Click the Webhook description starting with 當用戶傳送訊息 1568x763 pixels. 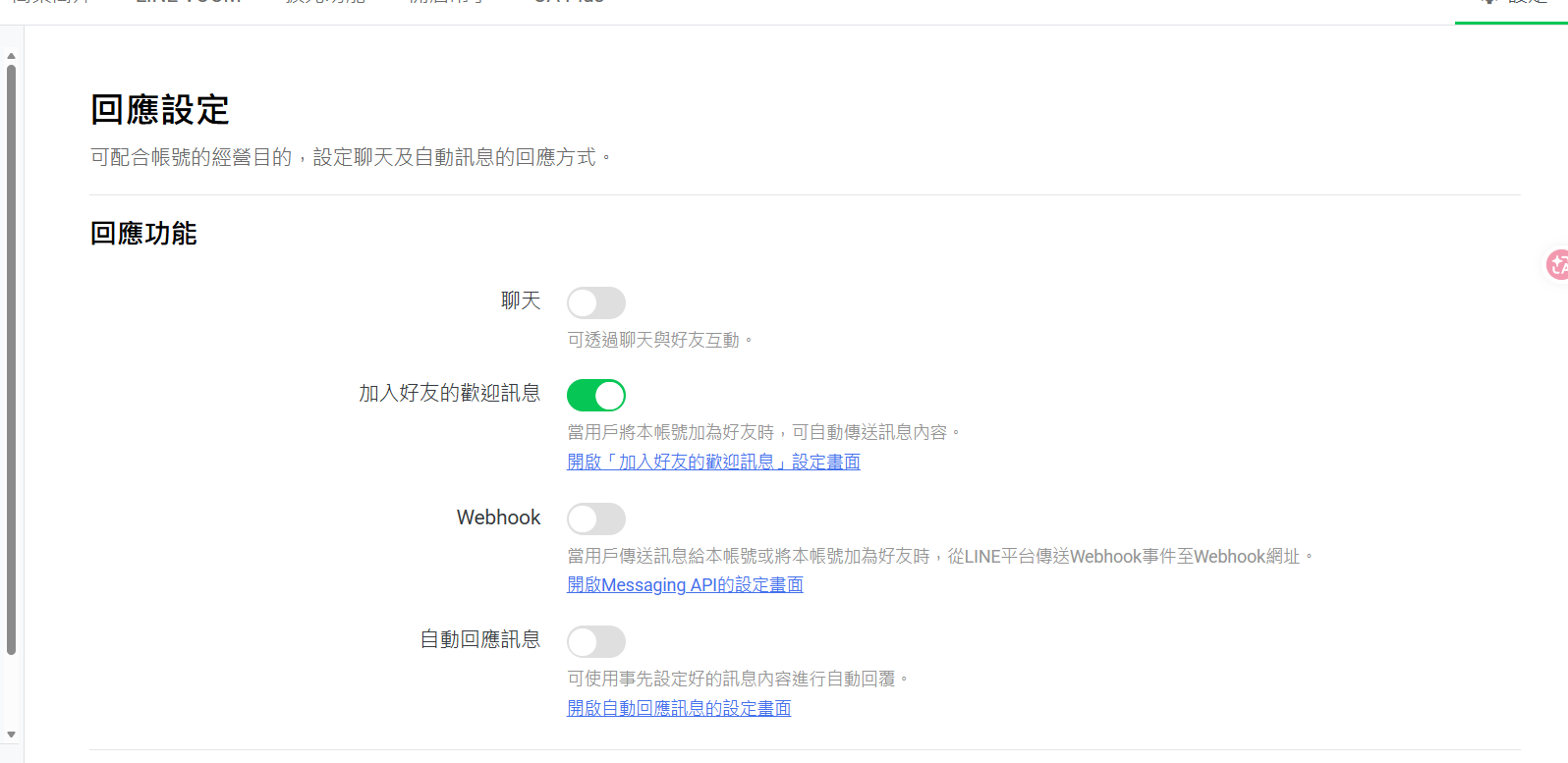(x=940, y=556)
